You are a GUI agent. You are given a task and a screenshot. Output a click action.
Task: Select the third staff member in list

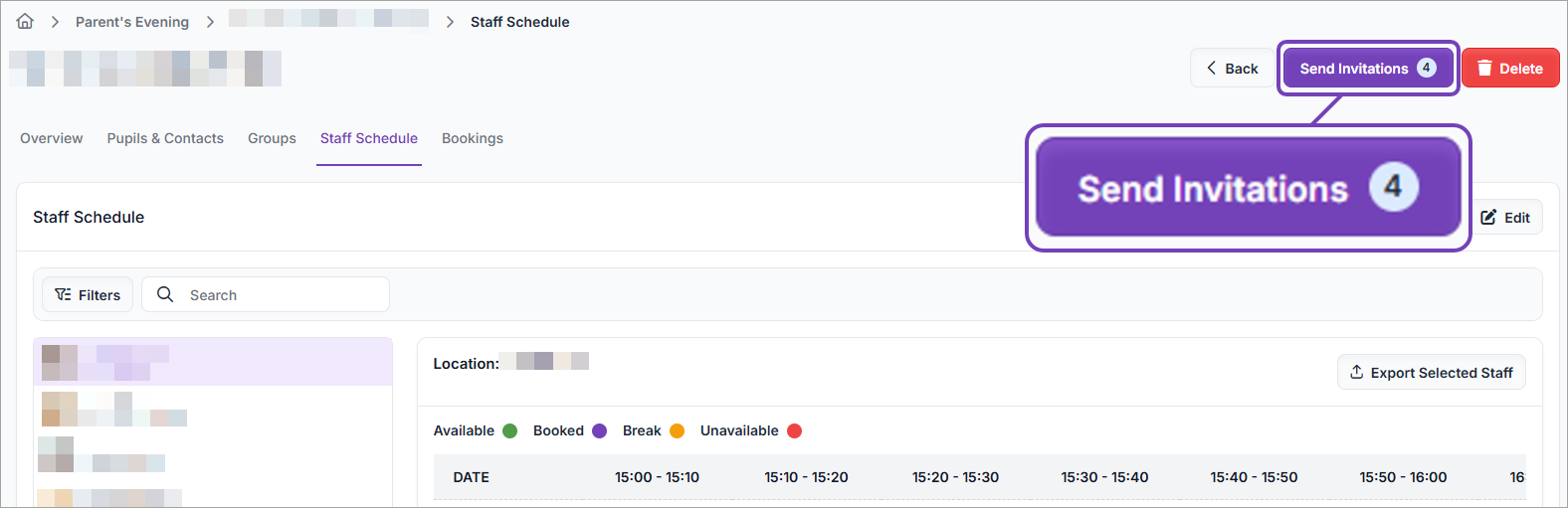click(213, 454)
